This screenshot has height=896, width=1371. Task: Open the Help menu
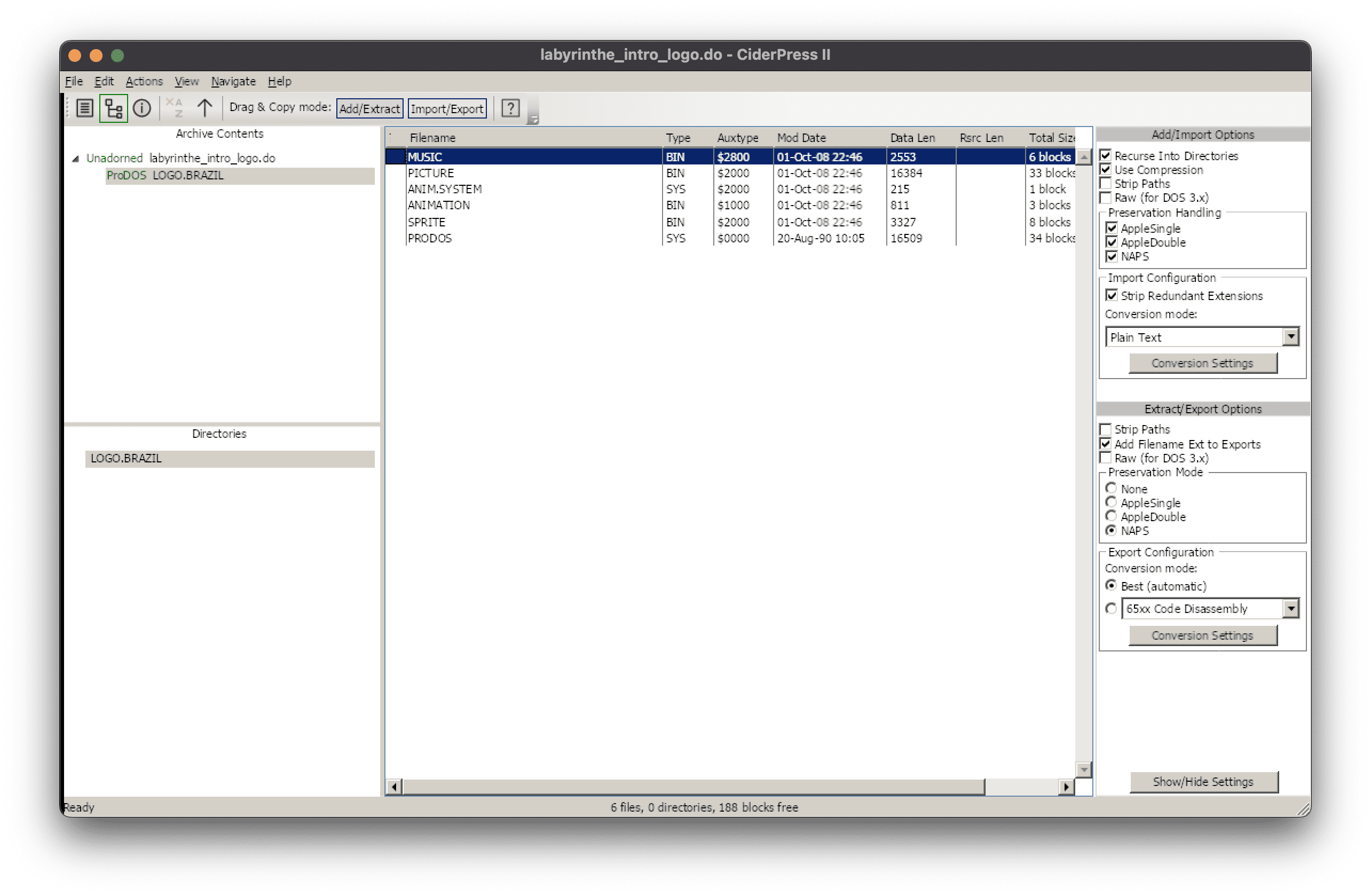point(279,81)
